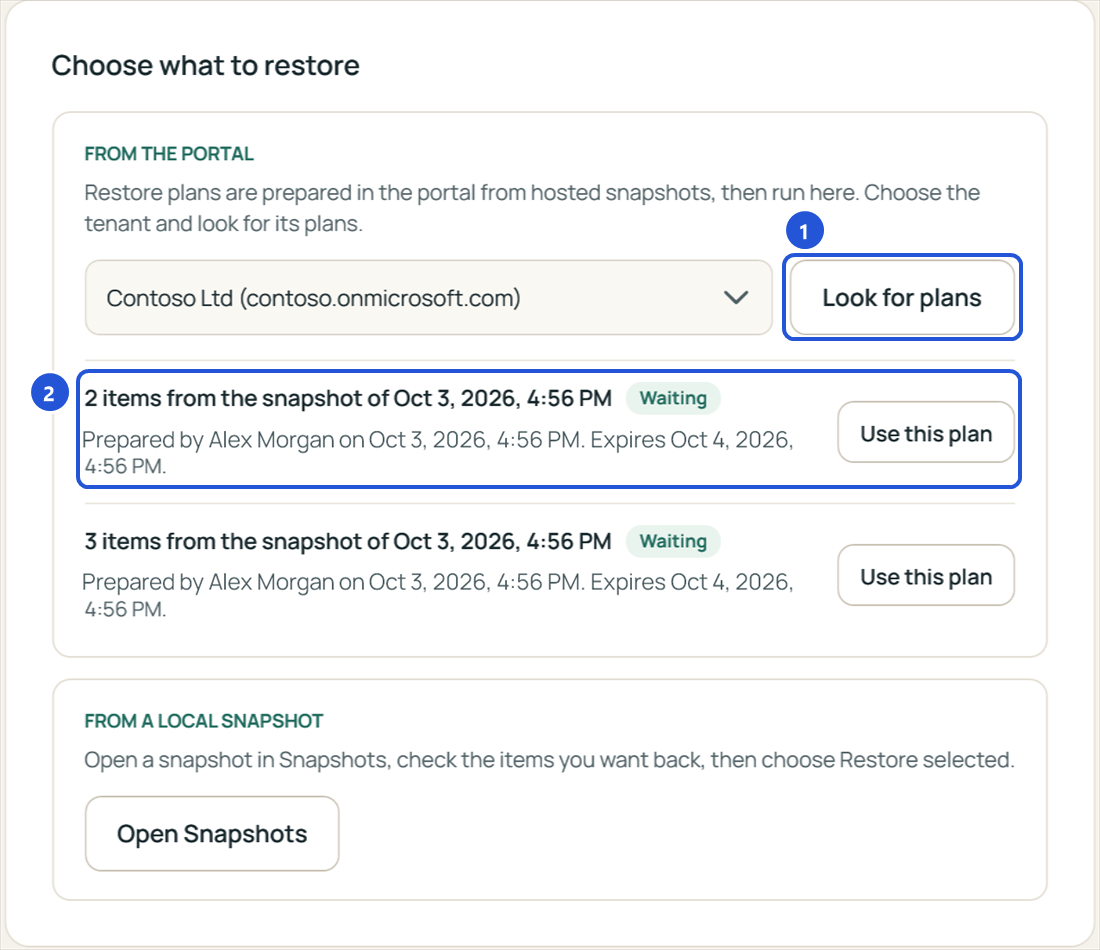Click the Waiting badge on the 3 items plan

coord(673,542)
